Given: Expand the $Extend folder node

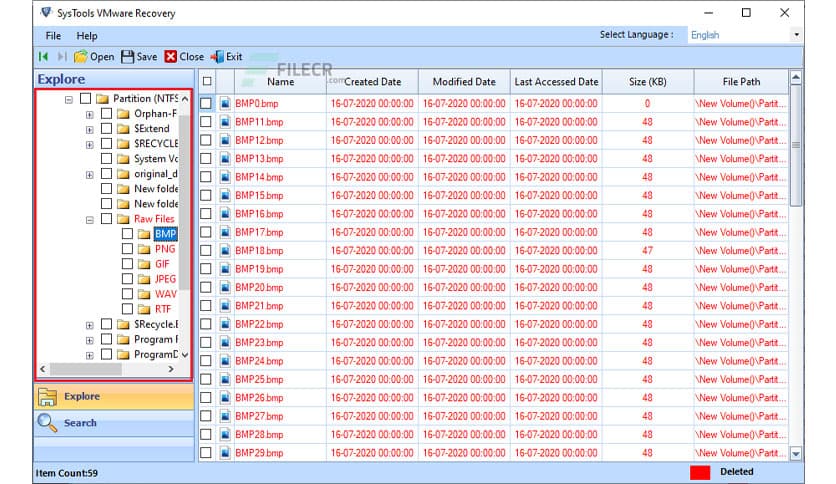Looking at the screenshot, I should point(90,130).
